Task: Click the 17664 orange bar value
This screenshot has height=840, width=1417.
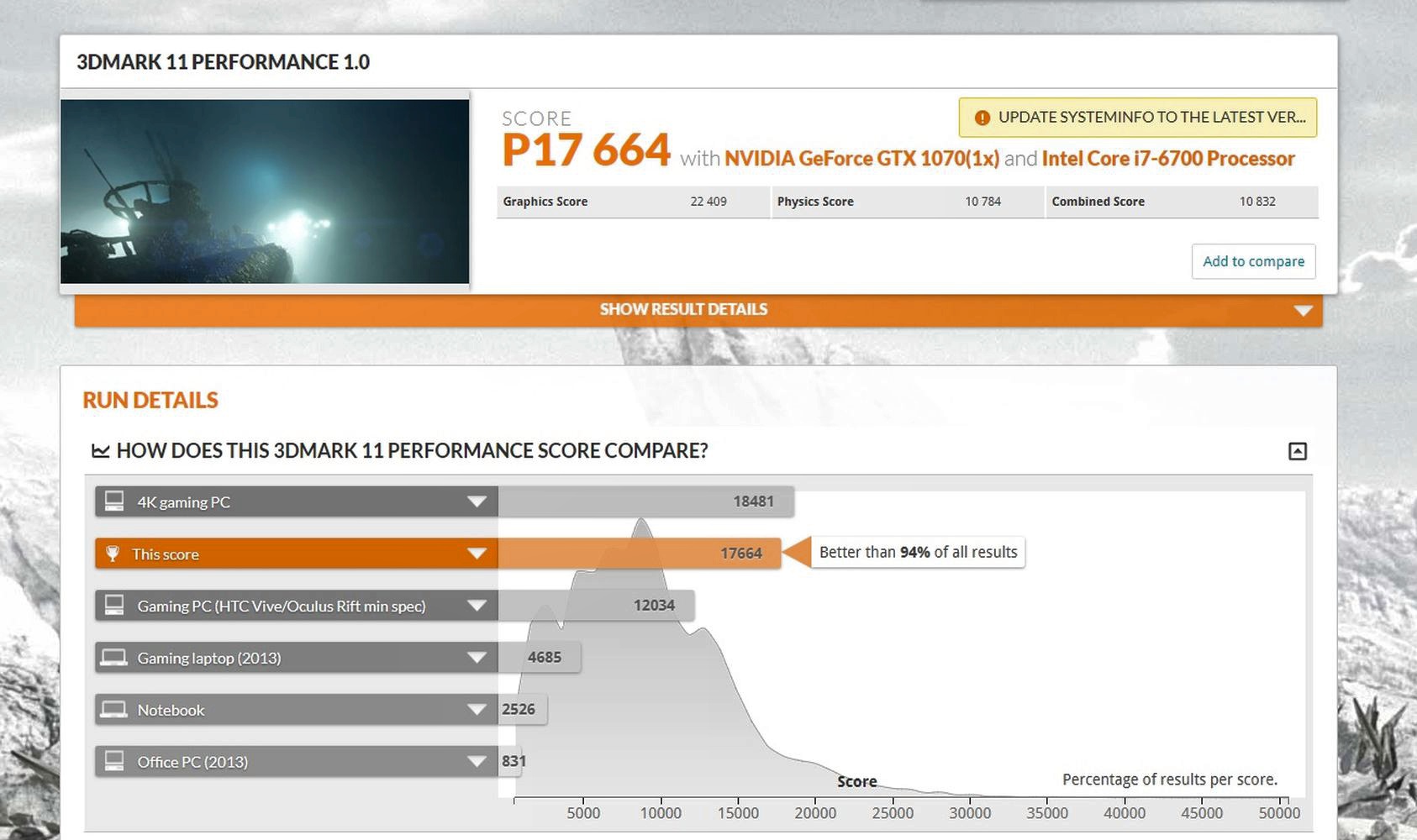Action: (741, 554)
